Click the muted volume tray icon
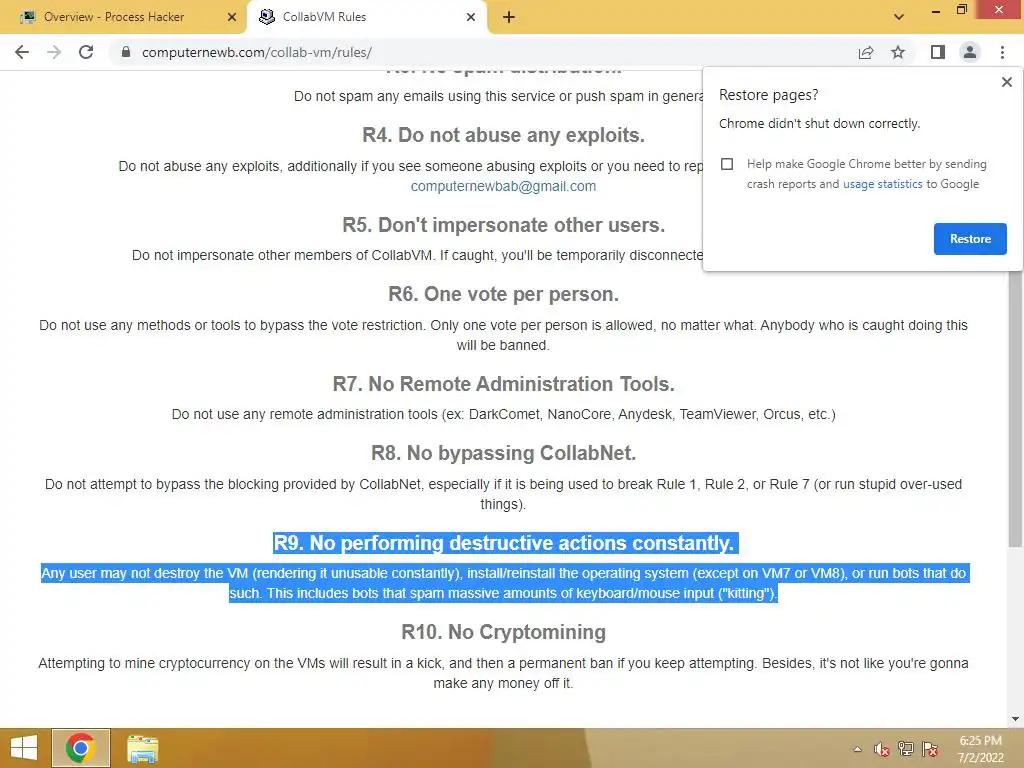The width and height of the screenshot is (1024, 768). (x=881, y=749)
